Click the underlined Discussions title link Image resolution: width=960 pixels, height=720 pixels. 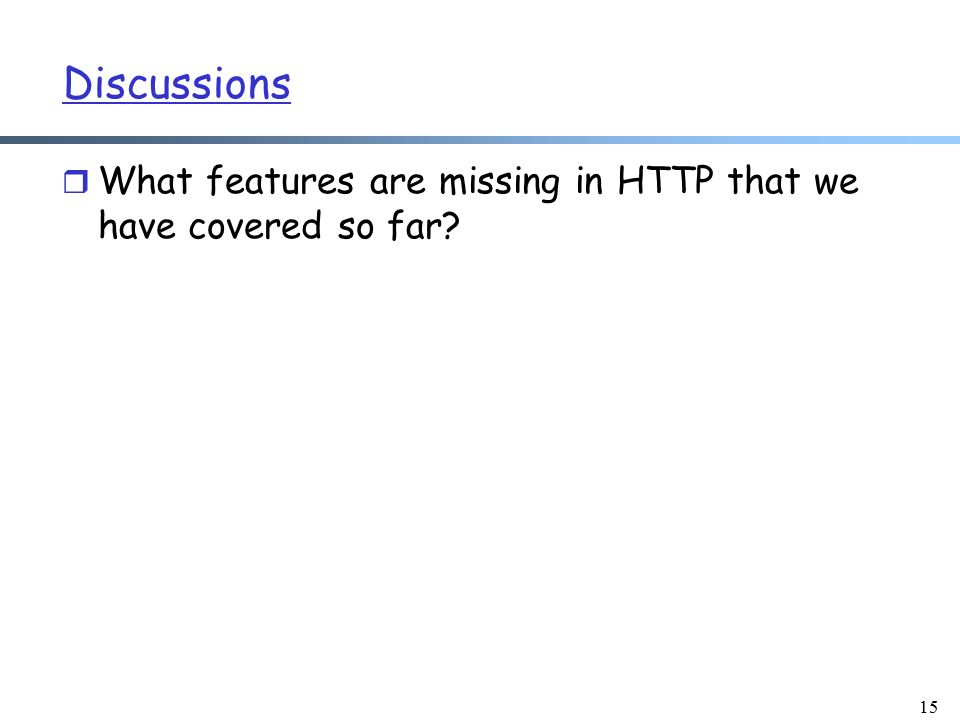point(177,83)
